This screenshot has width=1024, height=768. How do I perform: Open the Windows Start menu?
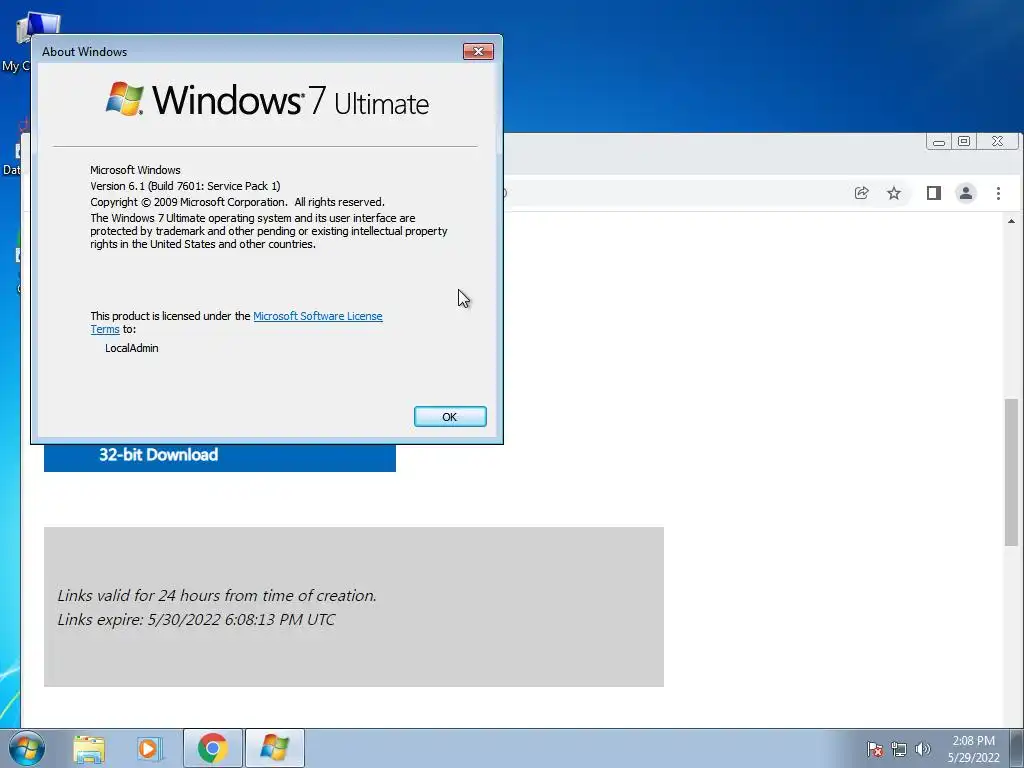[x=26, y=748]
